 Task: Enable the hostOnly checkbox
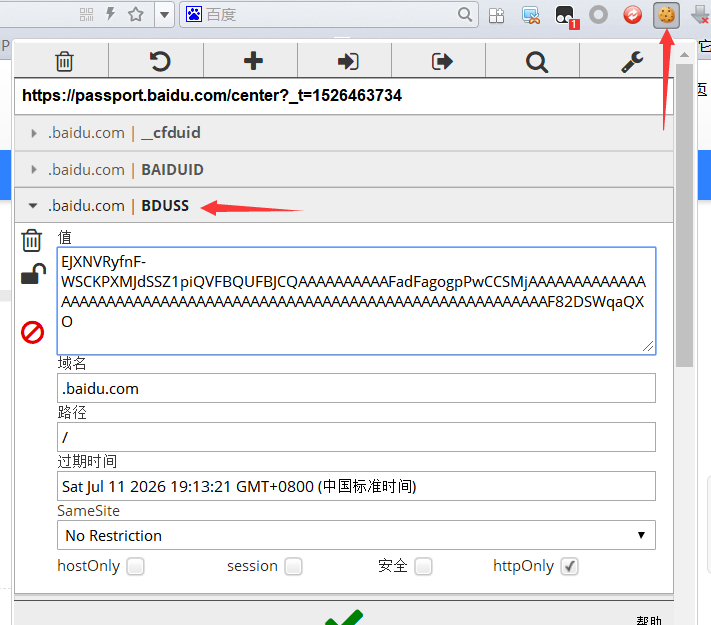[x=135, y=567]
